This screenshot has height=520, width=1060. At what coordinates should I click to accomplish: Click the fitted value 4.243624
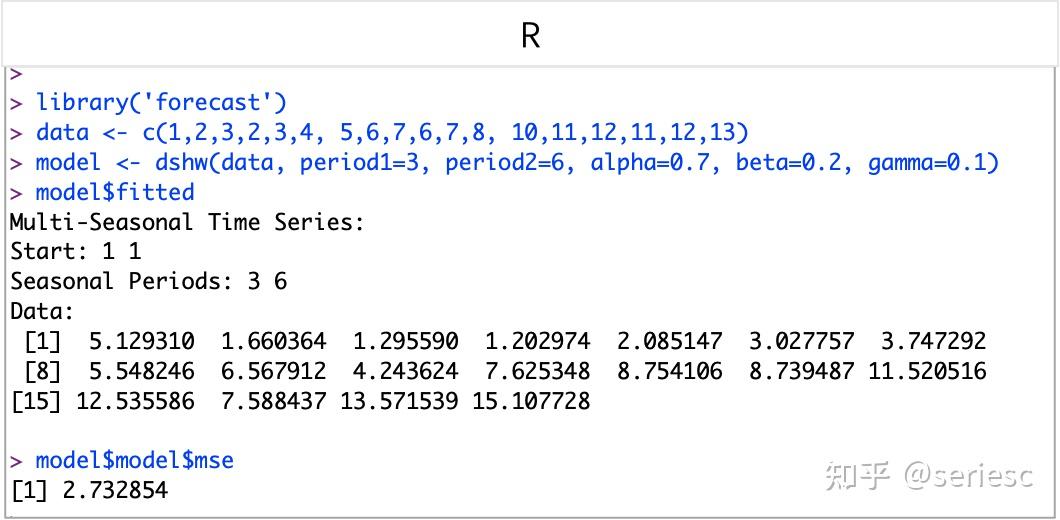(x=405, y=371)
